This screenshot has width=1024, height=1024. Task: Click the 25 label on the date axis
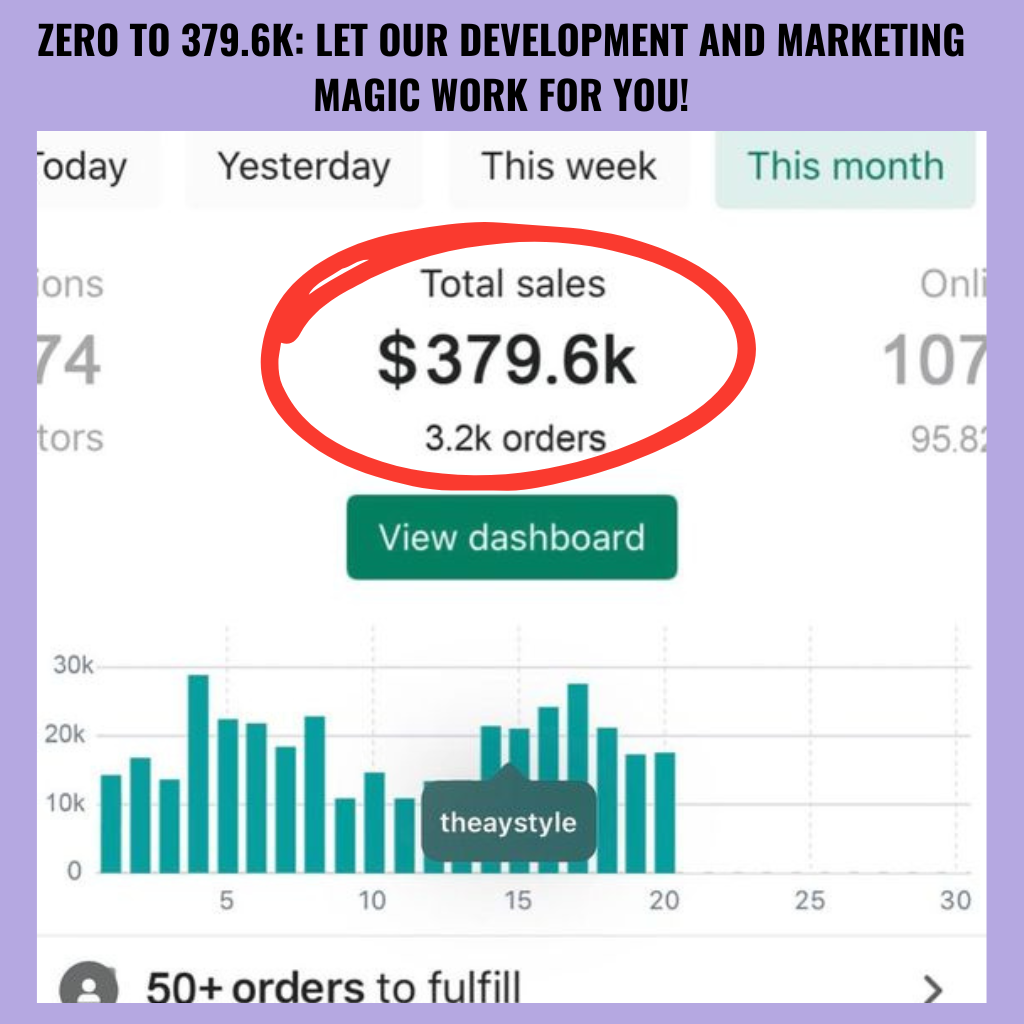click(810, 901)
